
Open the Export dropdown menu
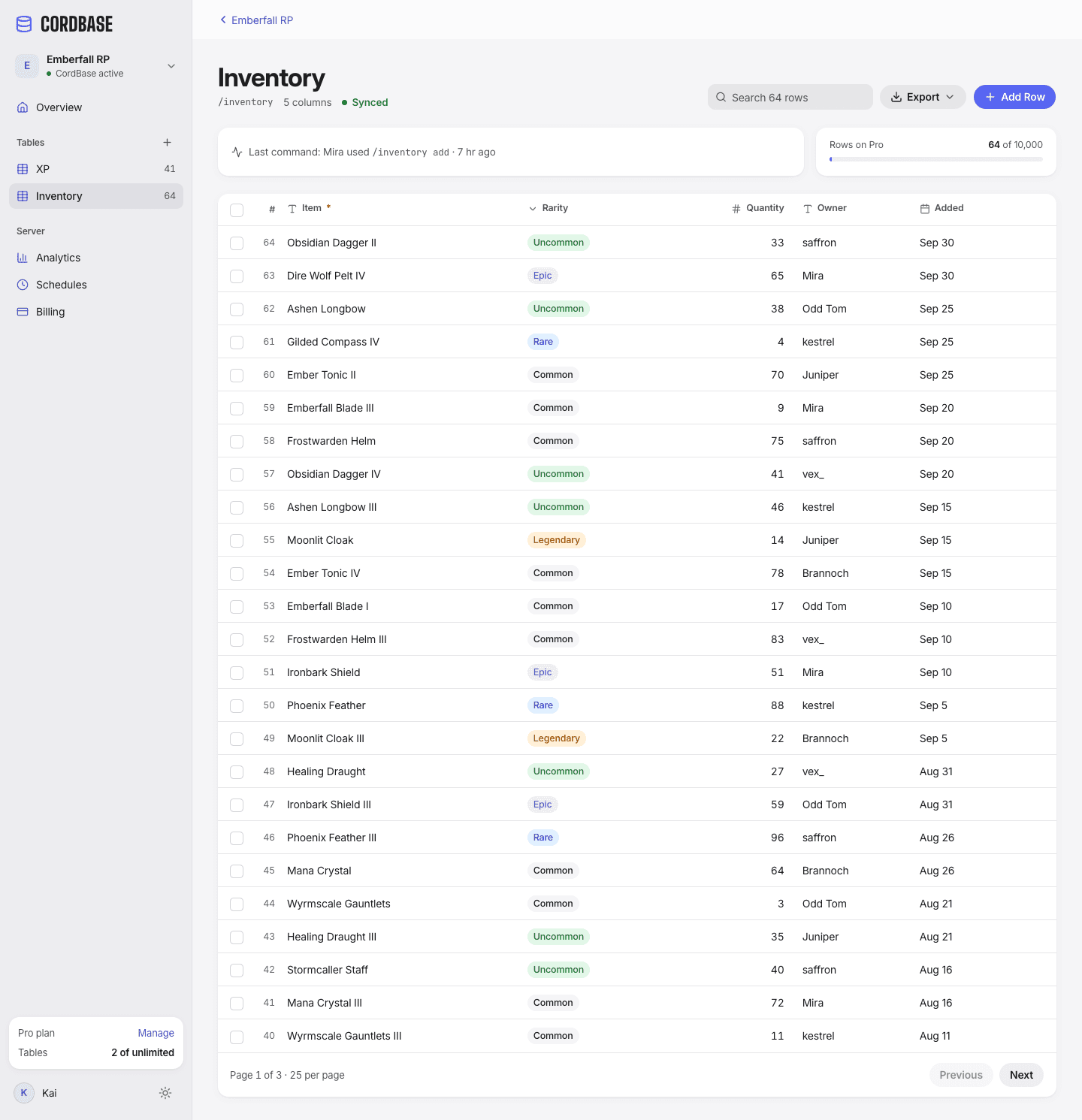pyautogui.click(x=923, y=97)
